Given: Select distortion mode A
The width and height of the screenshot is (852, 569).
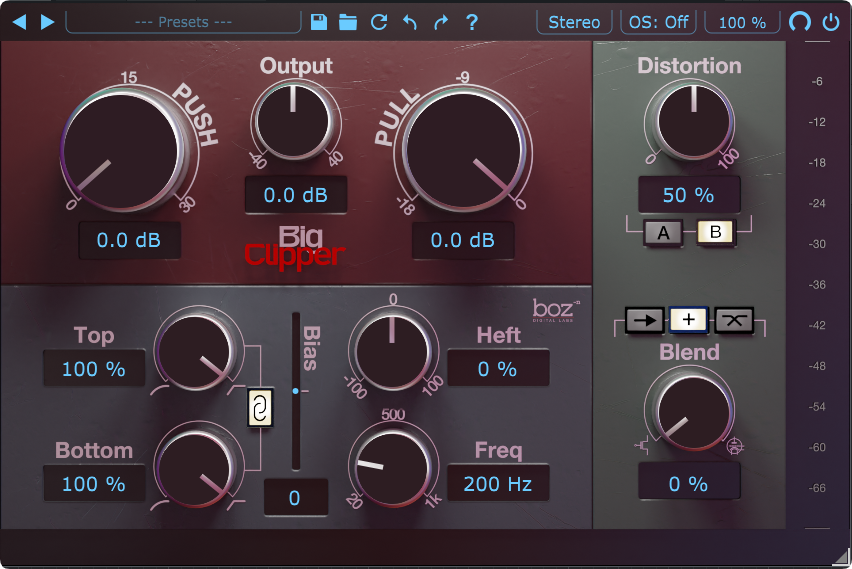Looking at the screenshot, I should [663, 233].
